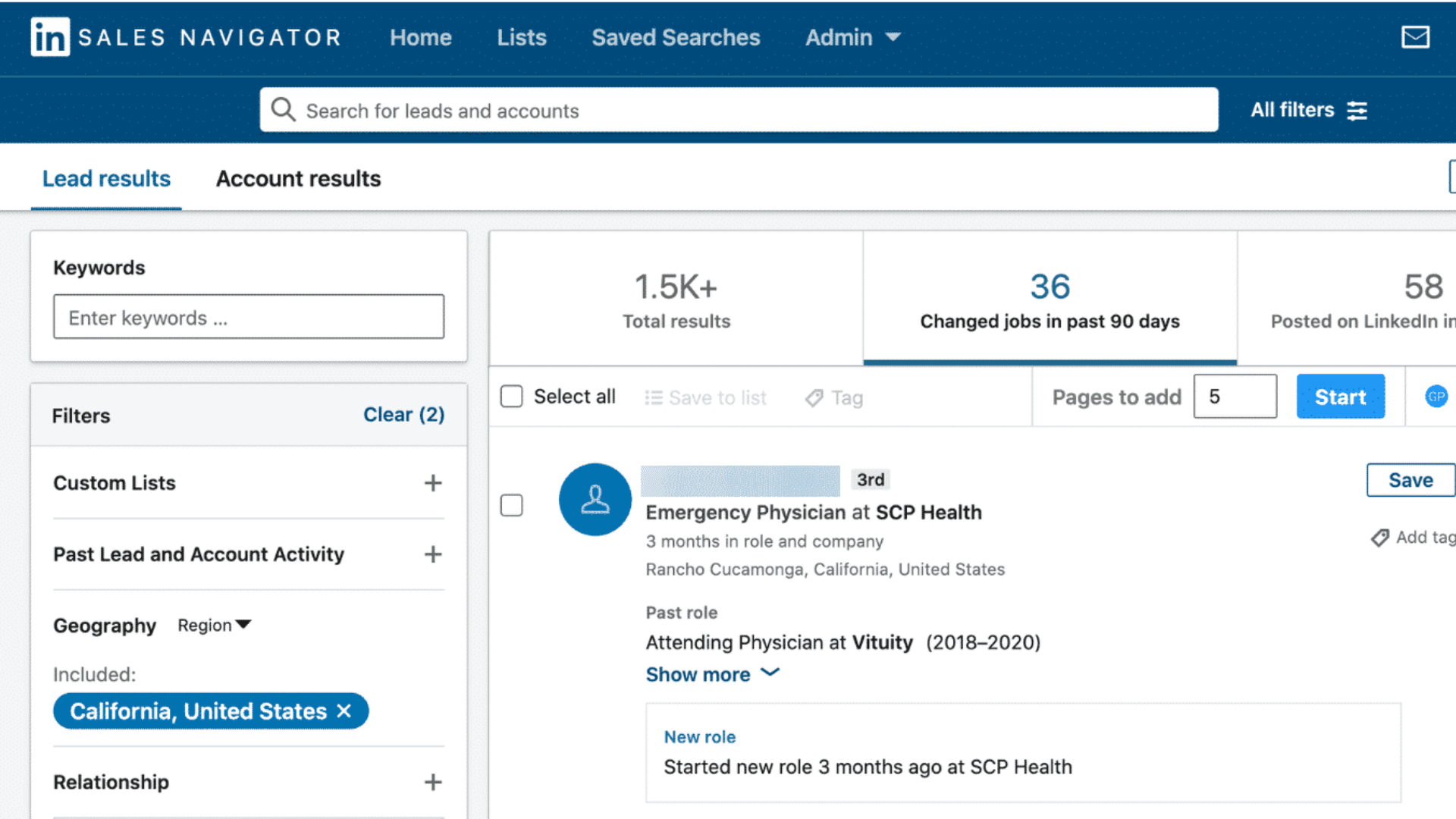This screenshot has width=1456, height=819.
Task: Click the Tag icon in toolbar
Action: (814, 398)
